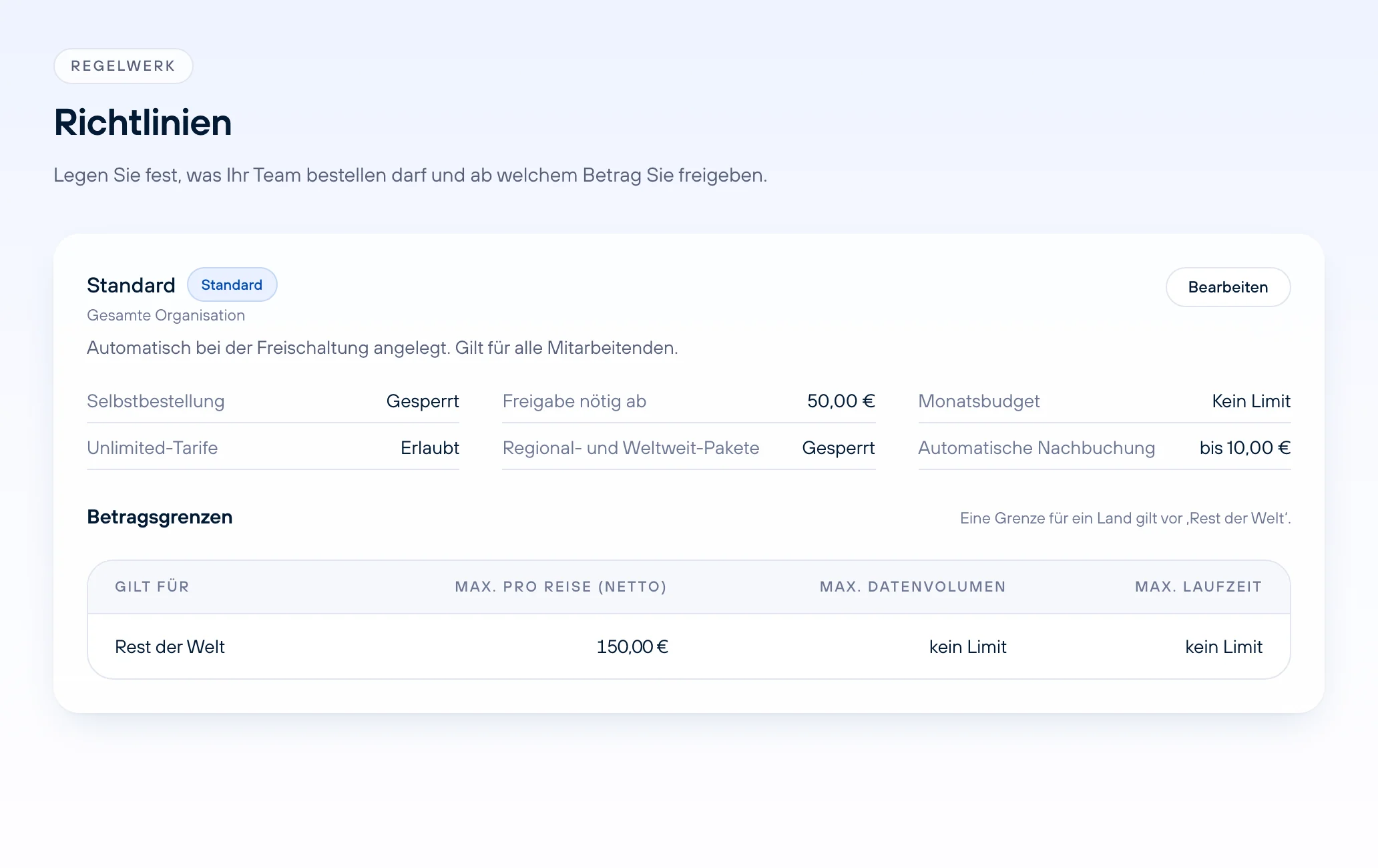This screenshot has height=868, width=1378.
Task: Click the 50,00 € approval threshold value
Action: point(841,401)
